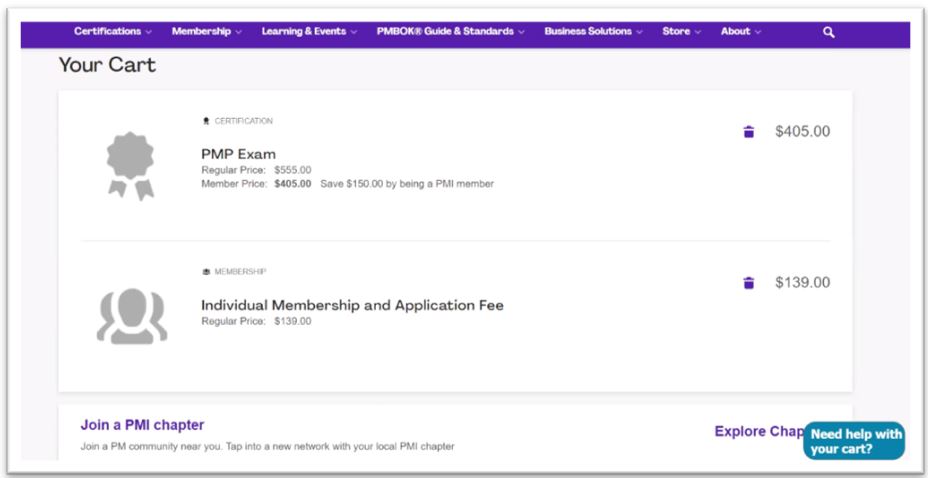Open PMBOK® Guide & Standards nav item
This screenshot has height=478, width=928.
click(x=445, y=31)
